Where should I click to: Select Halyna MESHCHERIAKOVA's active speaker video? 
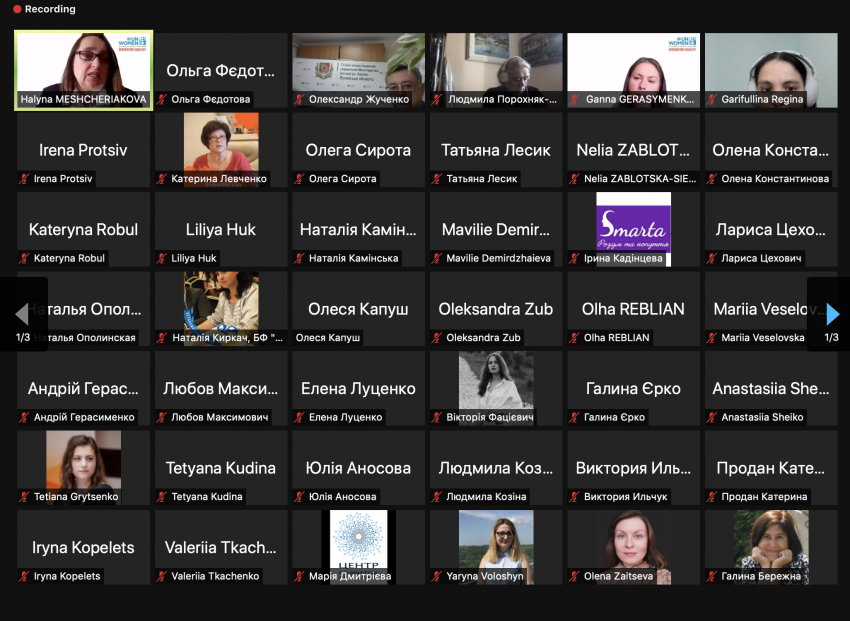coord(83,70)
